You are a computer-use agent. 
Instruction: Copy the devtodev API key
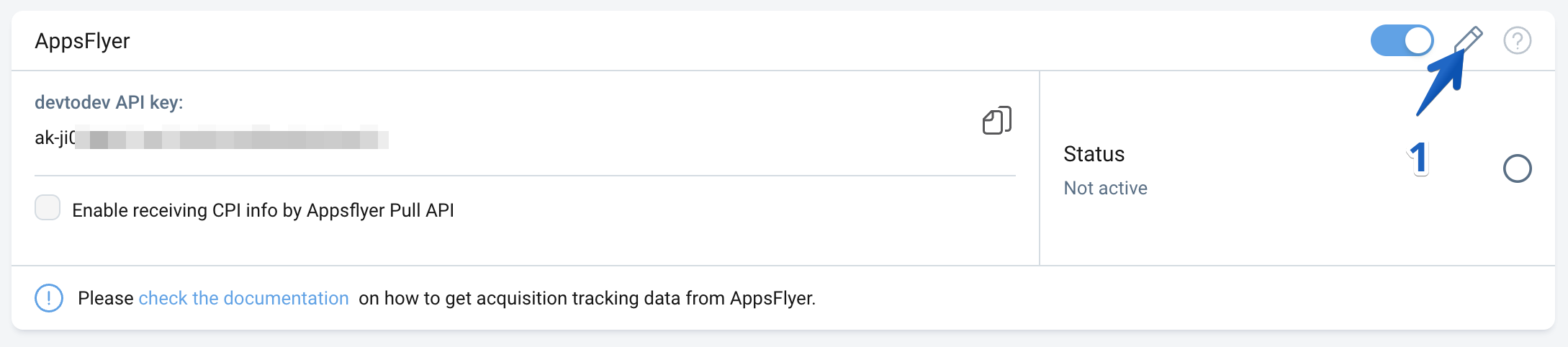coord(997,121)
